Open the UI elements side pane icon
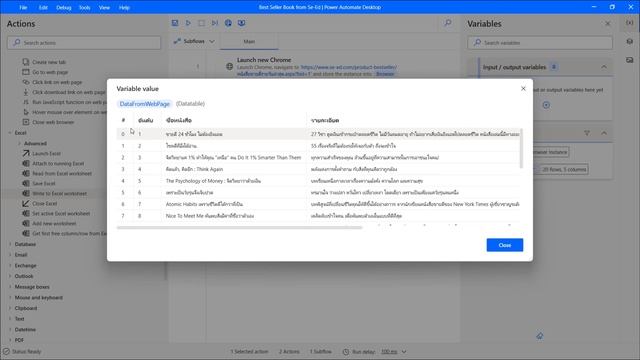The height and width of the screenshot is (360, 640). point(630,42)
